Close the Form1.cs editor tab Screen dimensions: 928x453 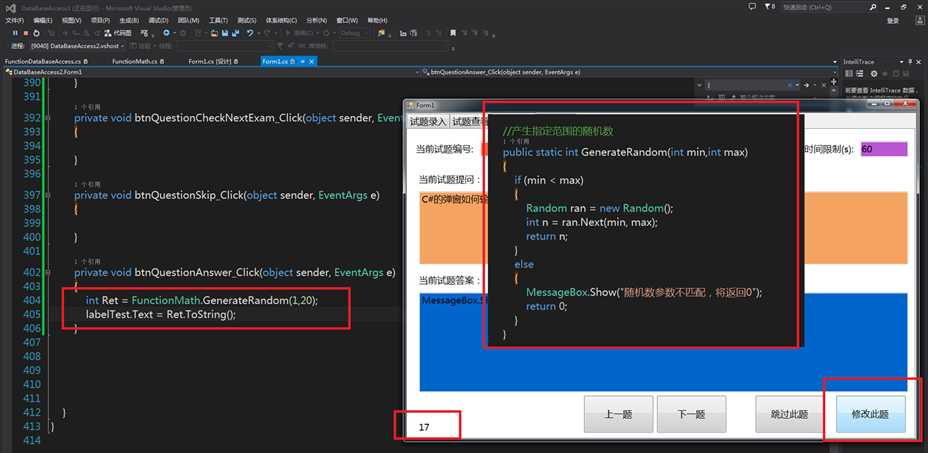coord(311,61)
